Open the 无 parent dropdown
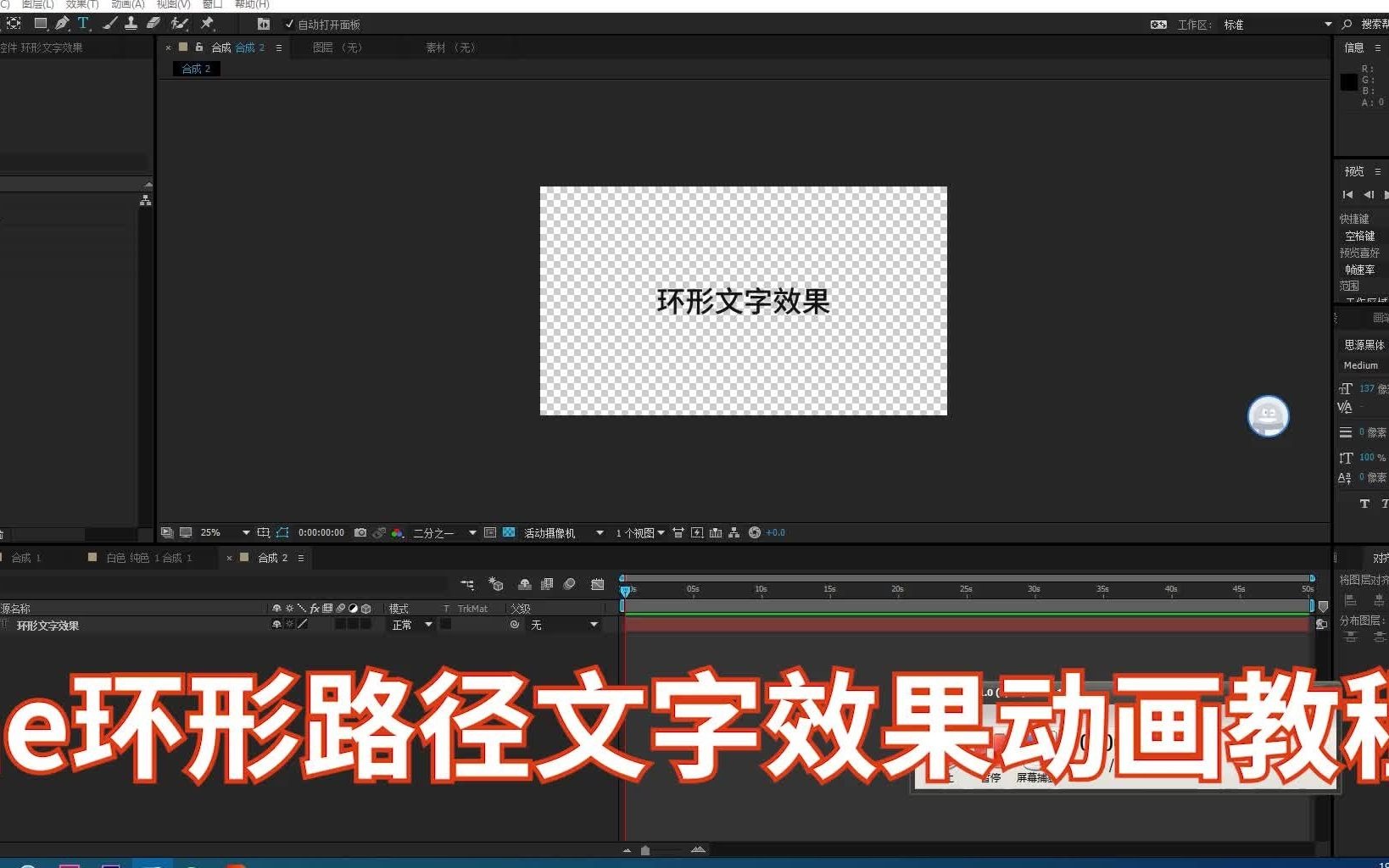The height and width of the screenshot is (868, 1389). tap(564, 625)
